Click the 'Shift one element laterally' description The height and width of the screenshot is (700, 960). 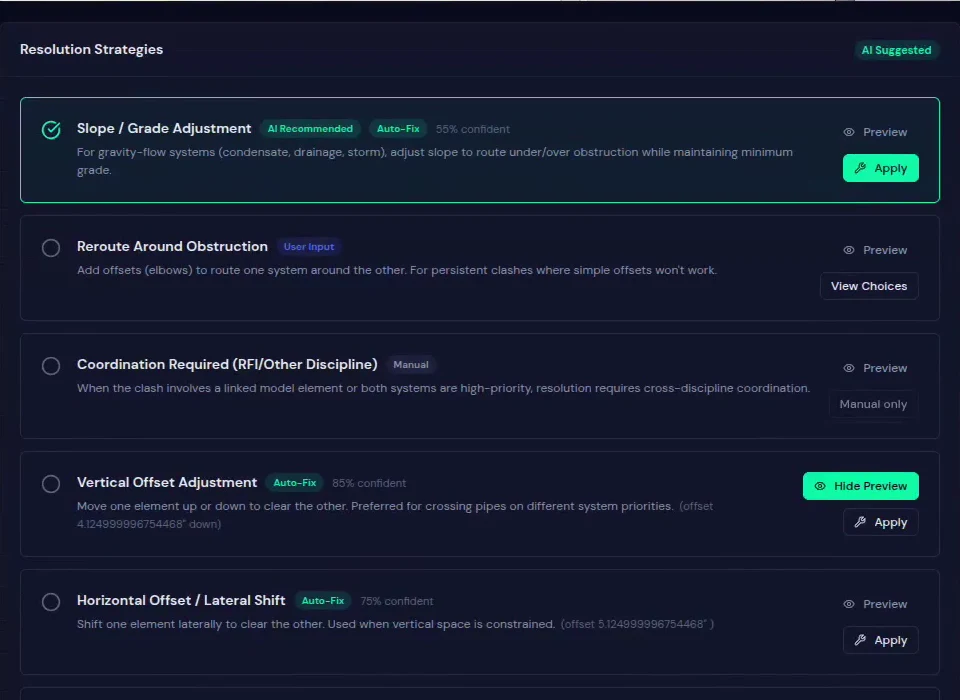pyautogui.click(x=316, y=624)
